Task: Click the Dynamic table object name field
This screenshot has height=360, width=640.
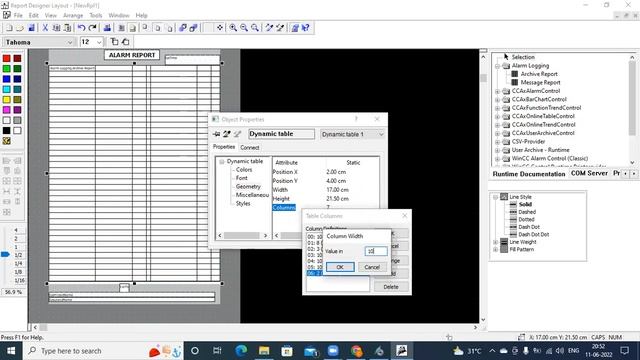Action: coord(281,134)
